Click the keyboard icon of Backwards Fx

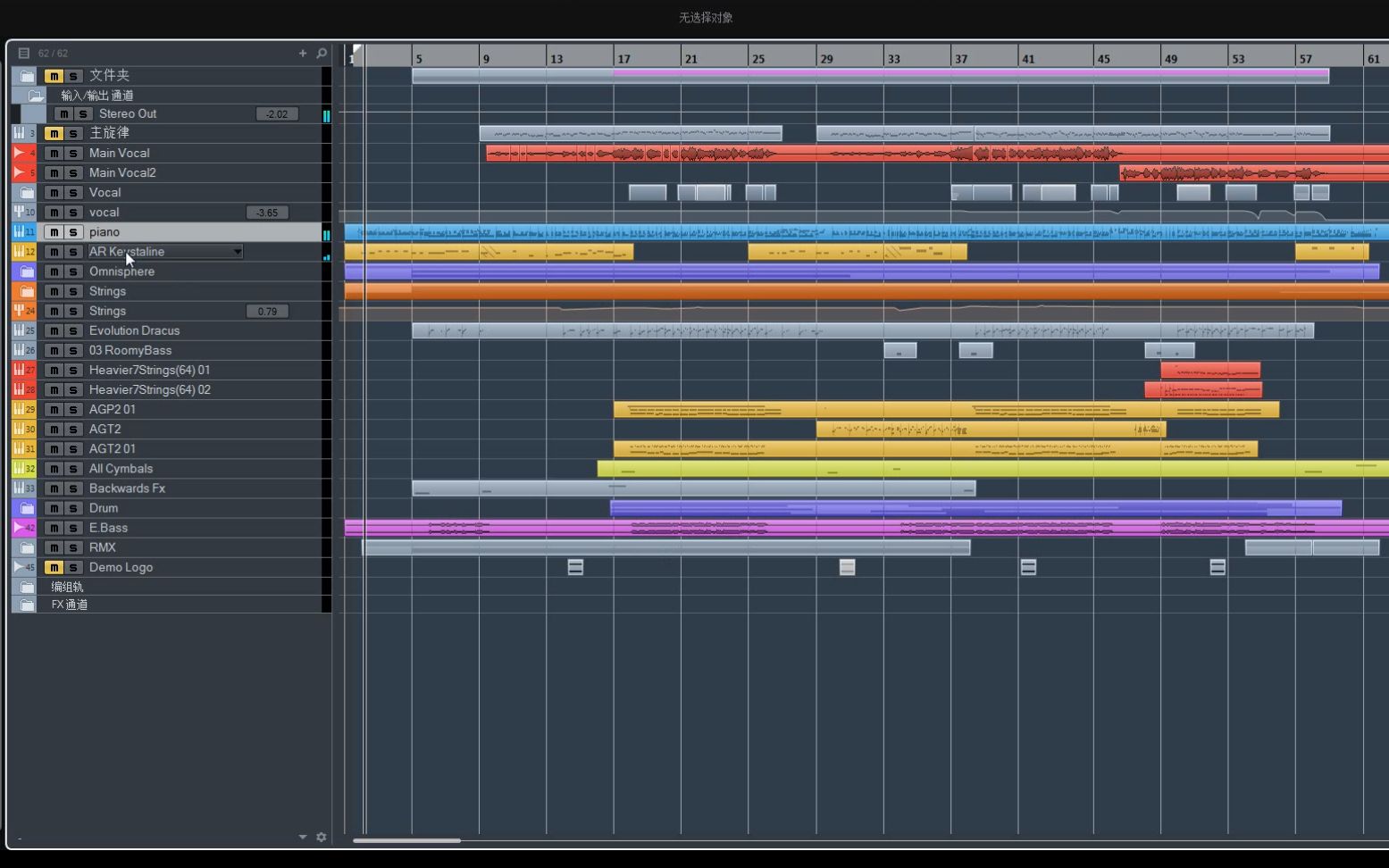19,488
